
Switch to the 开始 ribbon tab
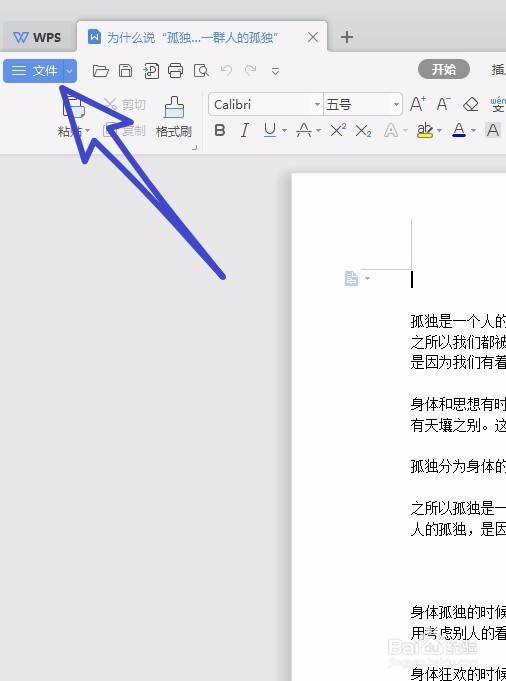(443, 69)
